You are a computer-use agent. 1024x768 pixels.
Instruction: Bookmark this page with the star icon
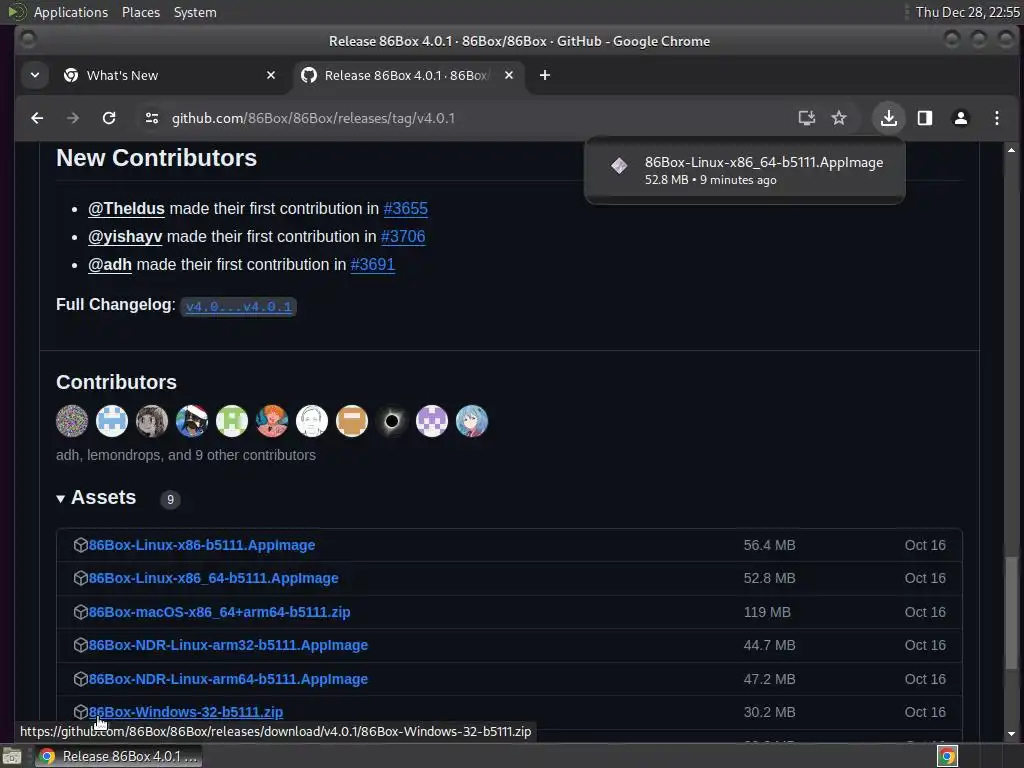click(x=839, y=118)
